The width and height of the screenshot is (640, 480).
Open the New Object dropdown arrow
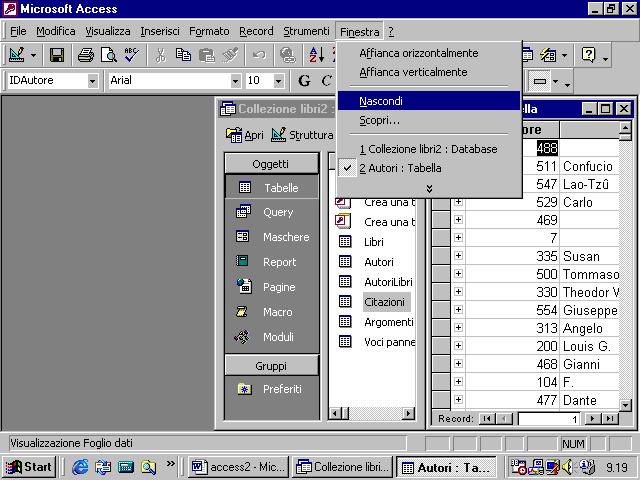coord(564,55)
